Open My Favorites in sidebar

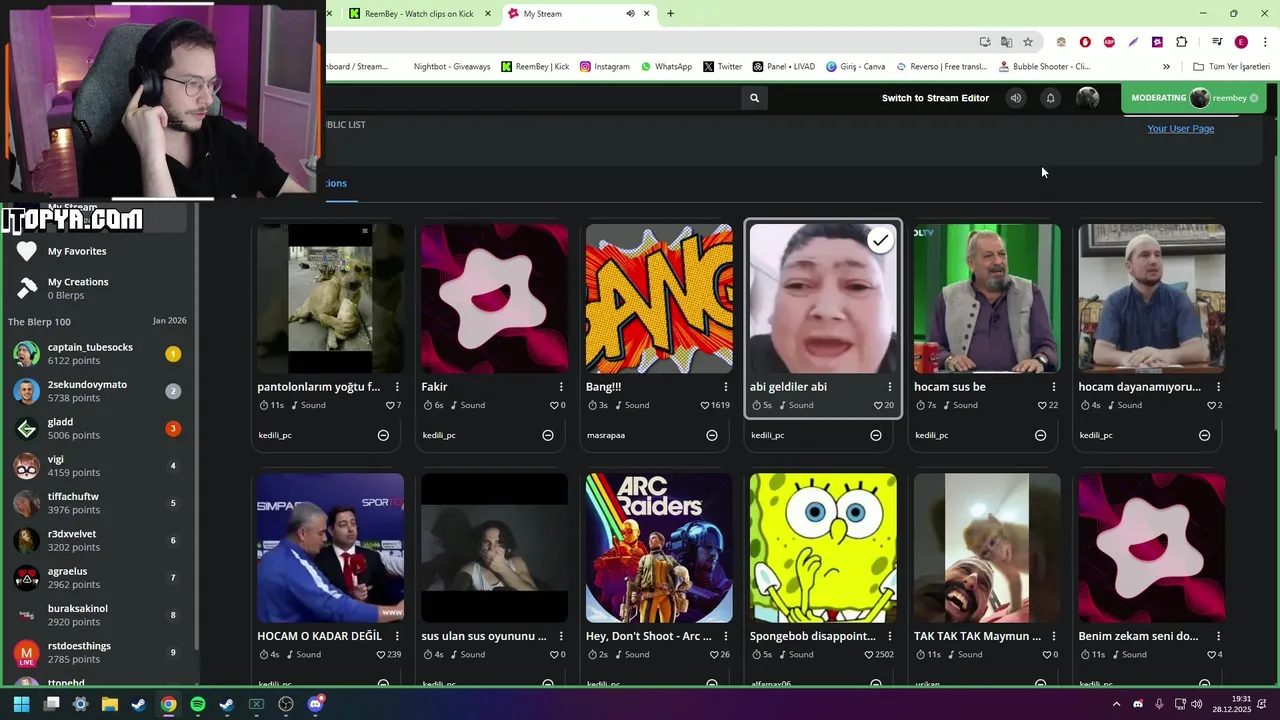(x=77, y=251)
